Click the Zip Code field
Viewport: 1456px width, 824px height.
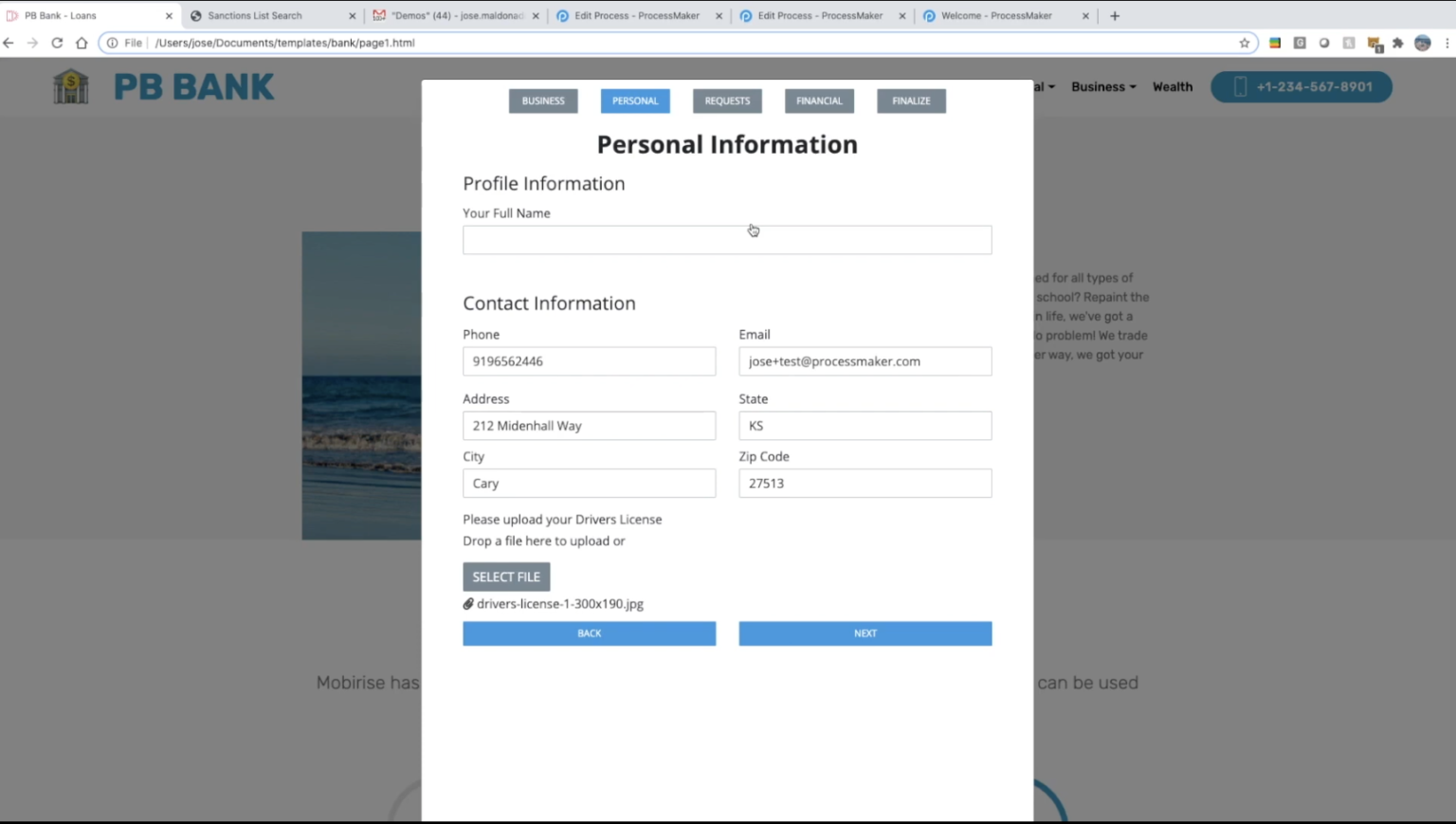(864, 484)
